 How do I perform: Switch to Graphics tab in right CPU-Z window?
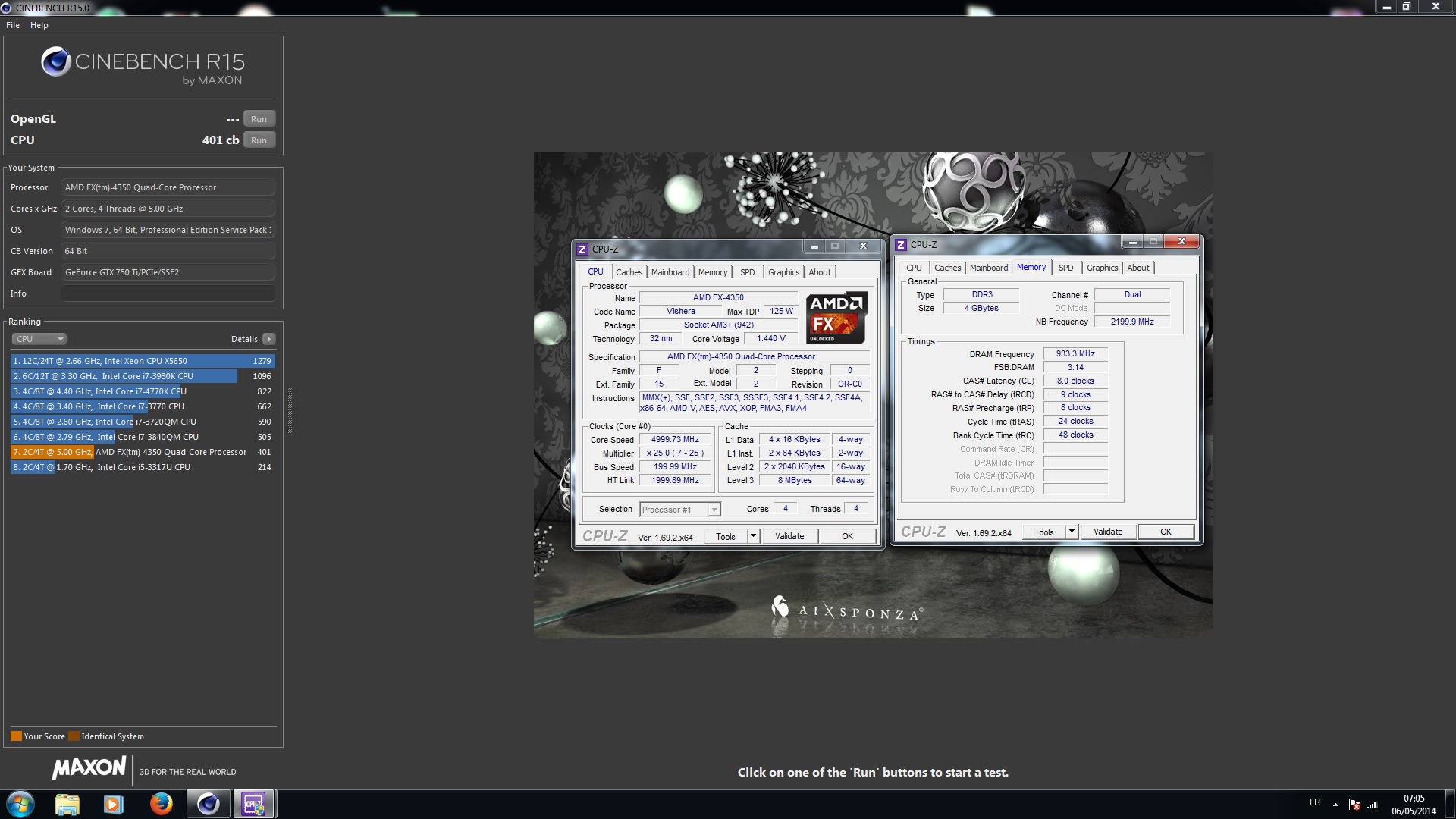coord(1102,268)
